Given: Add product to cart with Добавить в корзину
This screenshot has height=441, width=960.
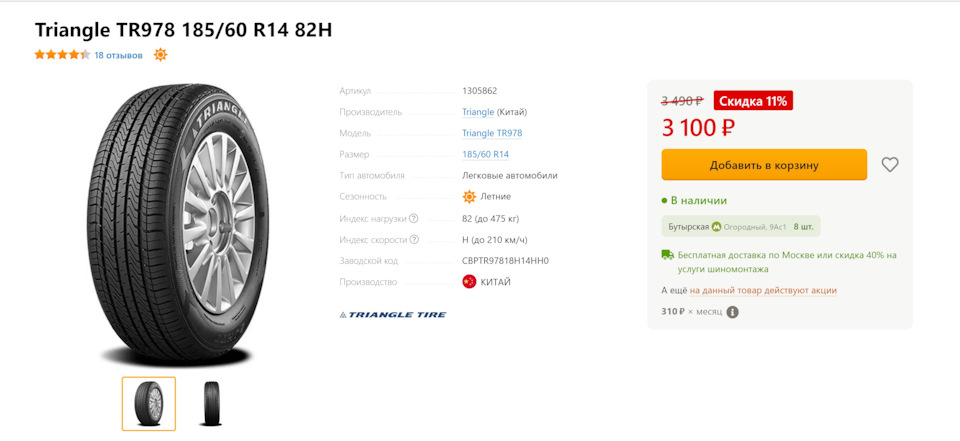Looking at the screenshot, I should point(764,165).
